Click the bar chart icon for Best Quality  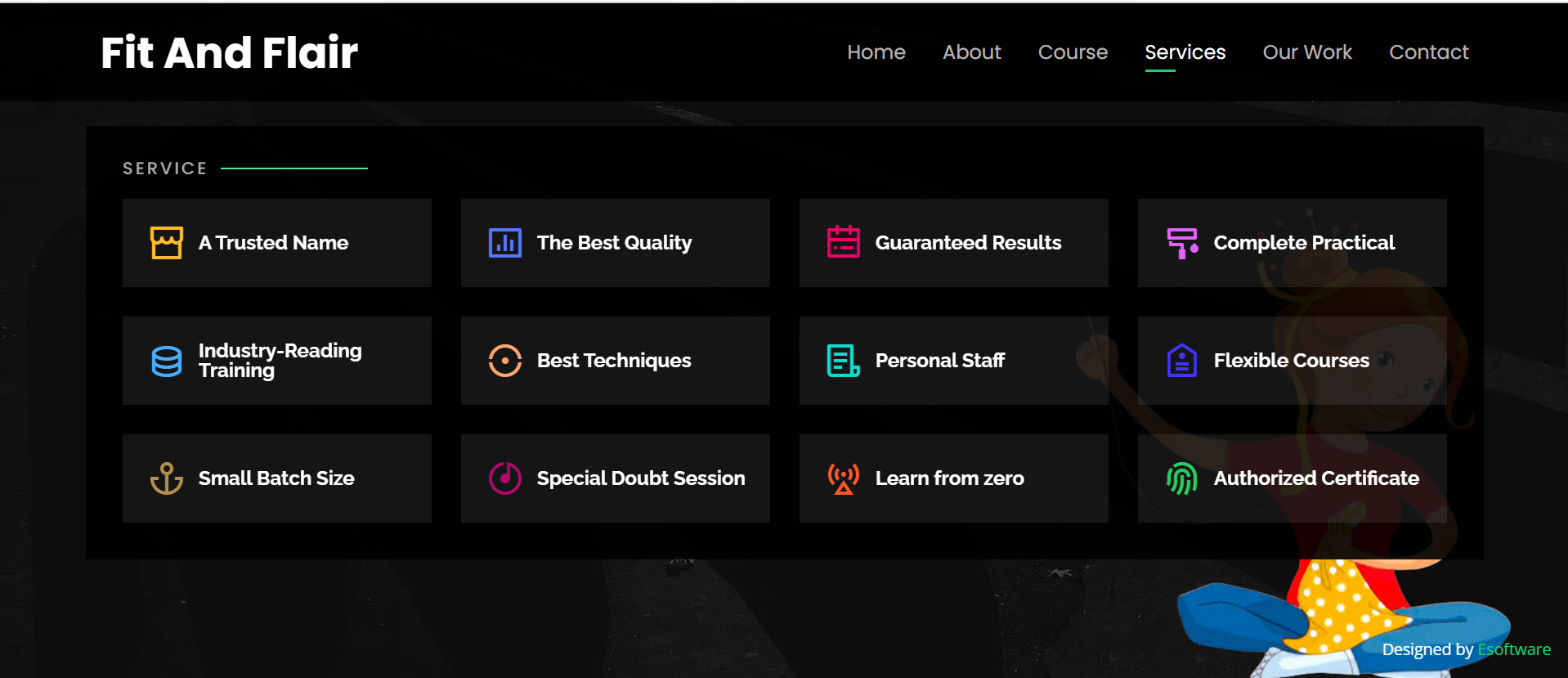point(505,243)
